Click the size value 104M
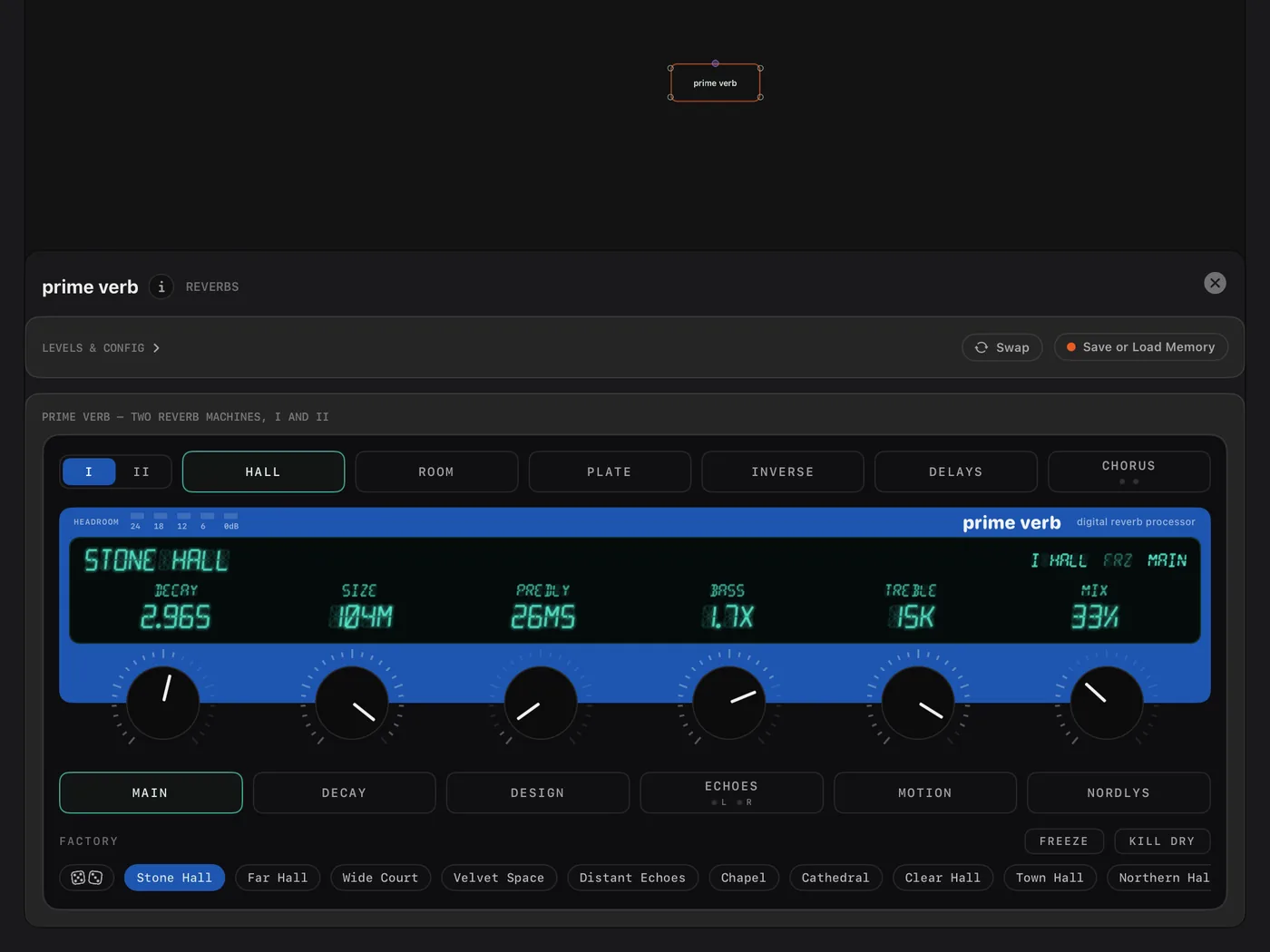The height and width of the screenshot is (952, 1270). (x=360, y=617)
